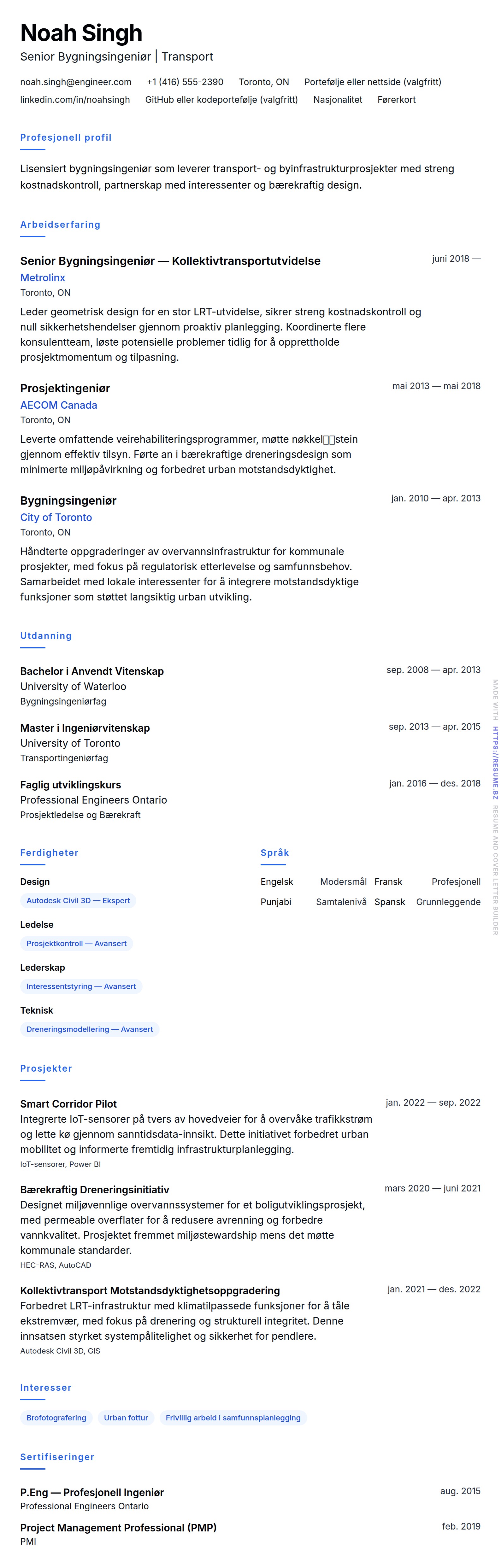Image resolution: width=501 pixels, height=1568 pixels.
Task: Select the Urban fottur interest tag
Action: click(126, 1418)
